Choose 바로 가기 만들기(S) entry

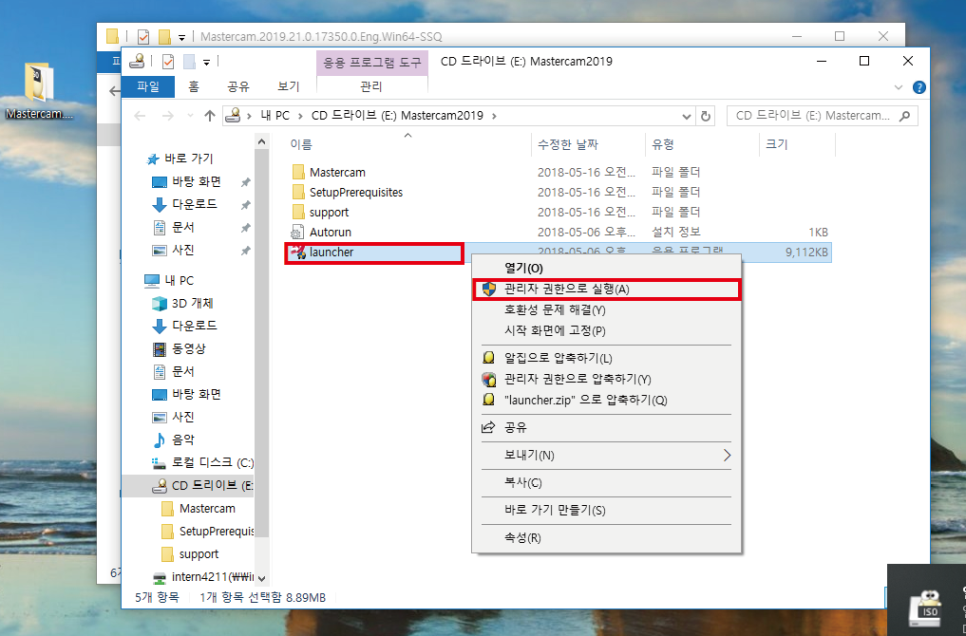tap(607, 510)
